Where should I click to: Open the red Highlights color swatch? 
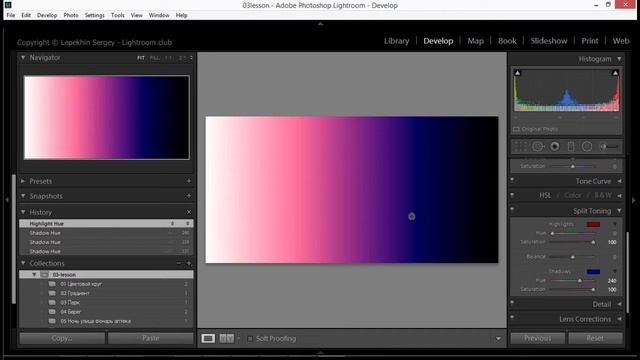[x=593, y=224]
